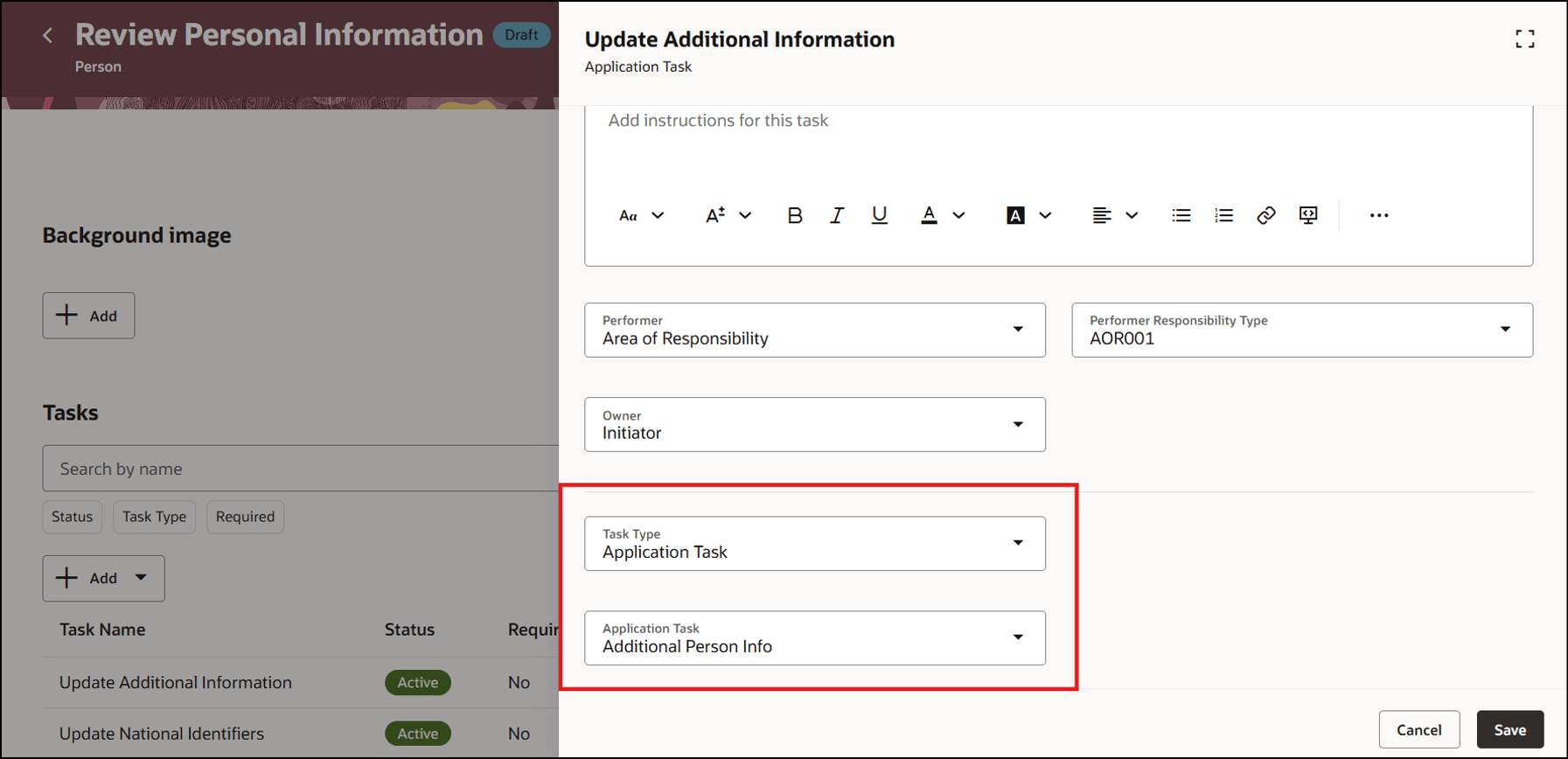1568x759 pixels.
Task: Expand the font size dropdown chevron
Action: point(745,215)
